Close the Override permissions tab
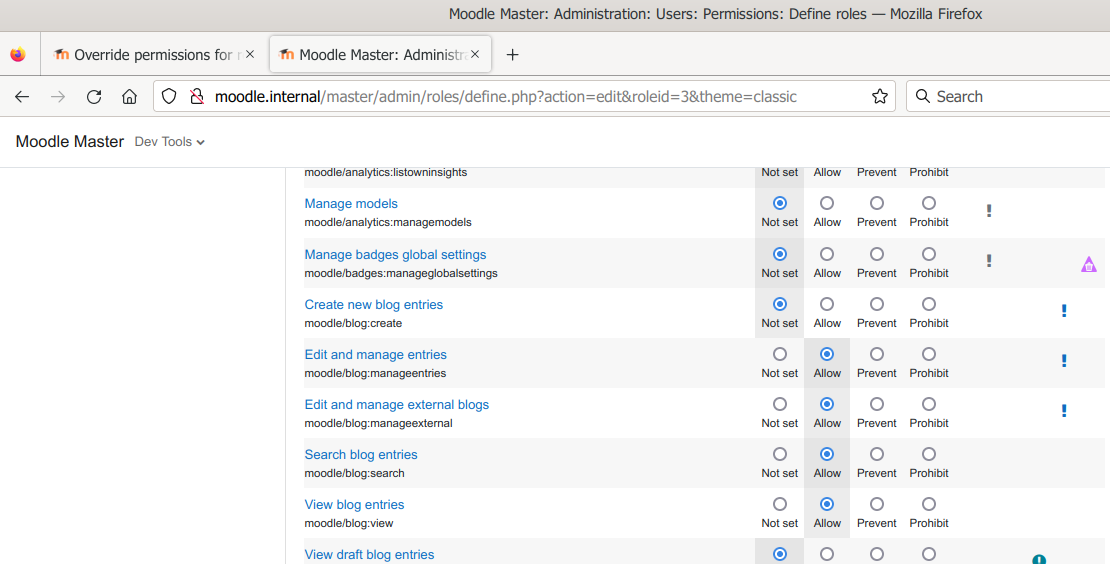 tap(250, 54)
